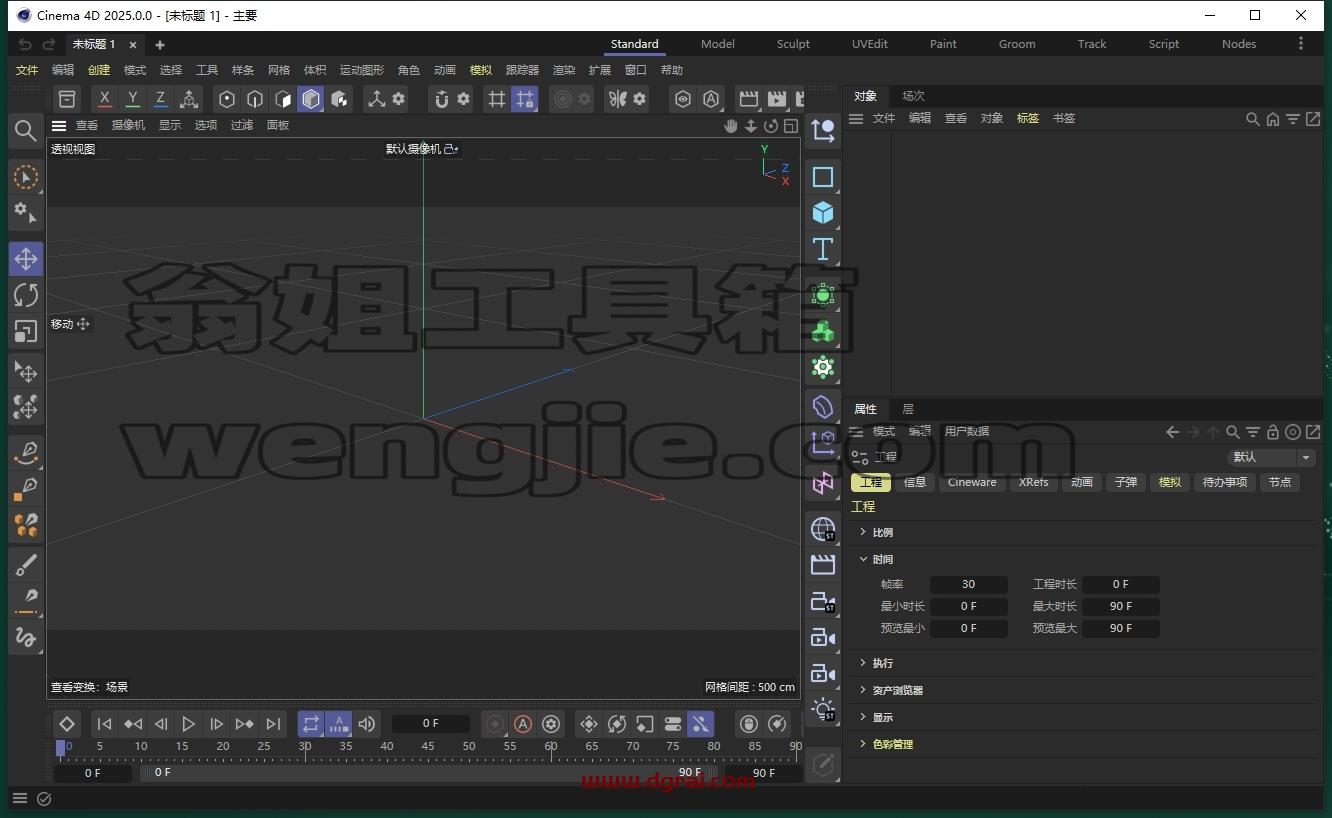Switch to 场次 tab

[x=913, y=96]
